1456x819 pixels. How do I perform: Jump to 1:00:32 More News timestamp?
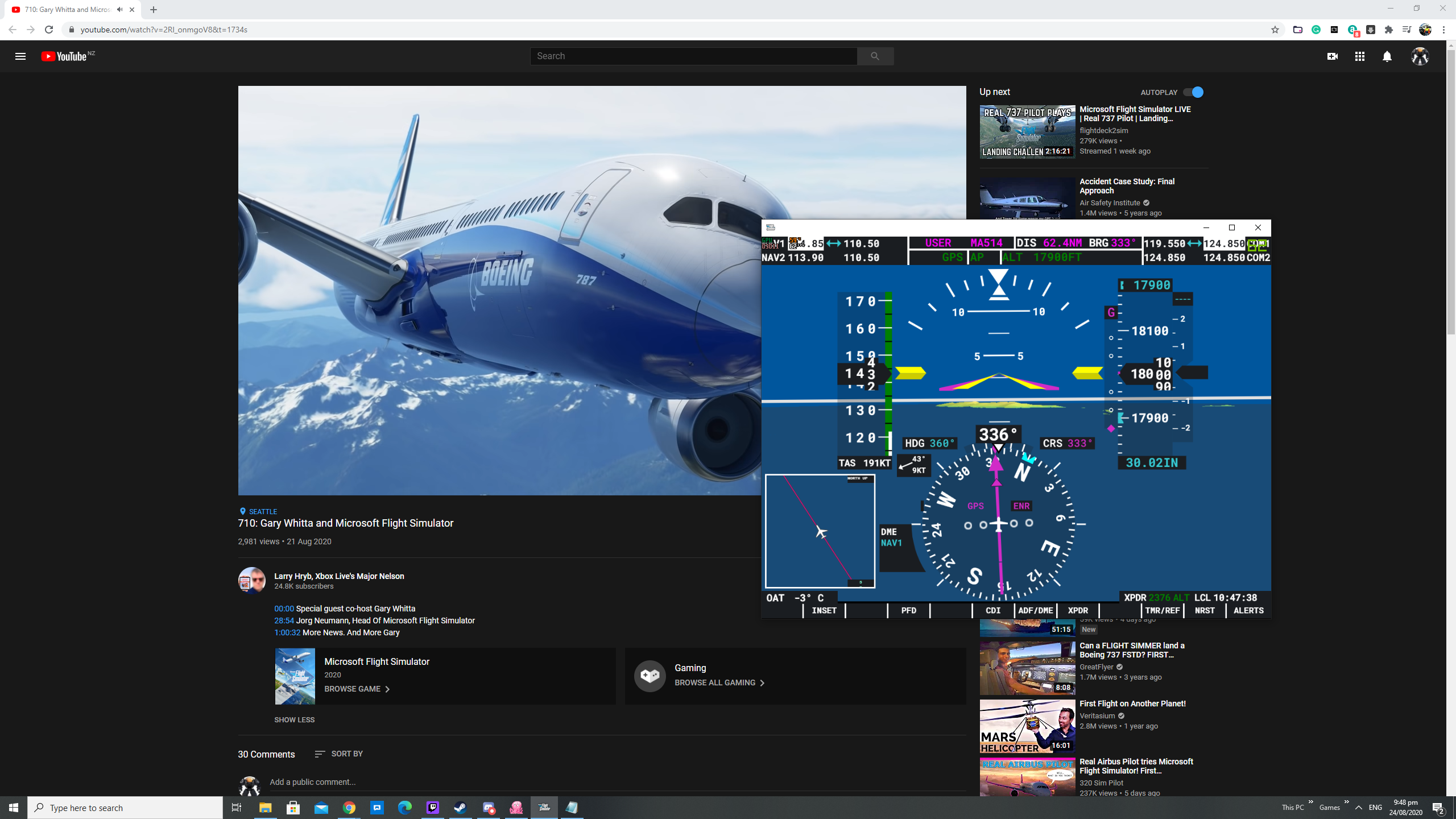pyautogui.click(x=287, y=632)
